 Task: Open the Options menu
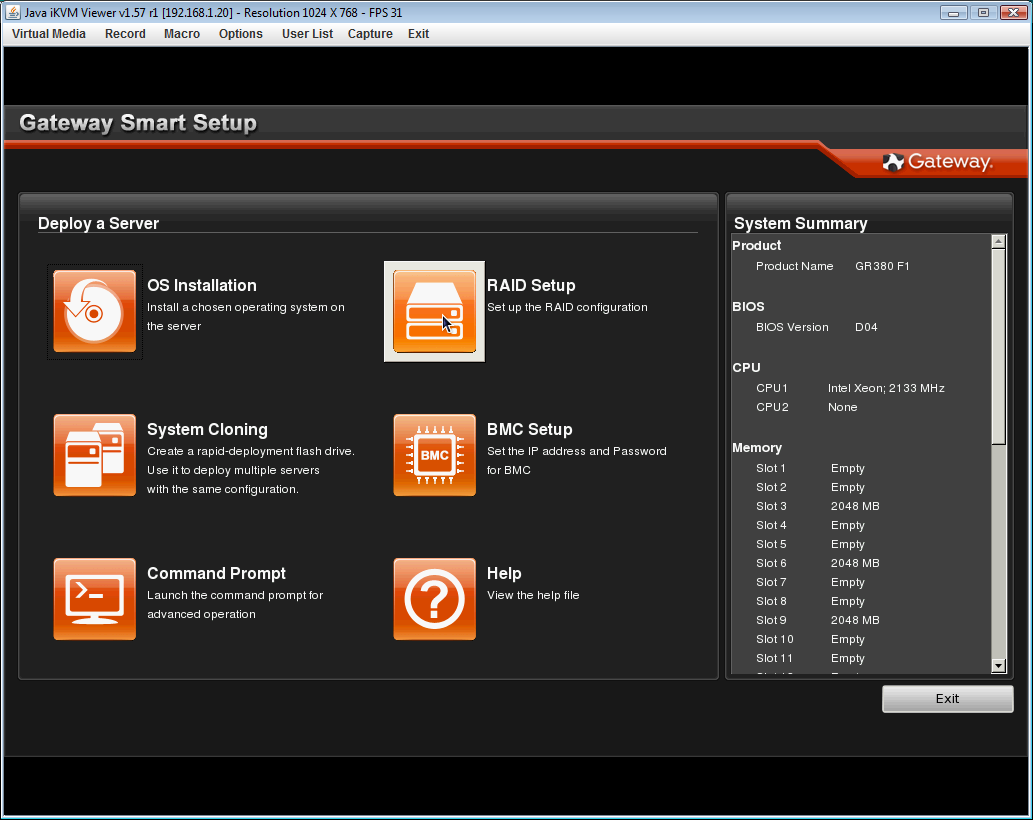pyautogui.click(x=240, y=34)
